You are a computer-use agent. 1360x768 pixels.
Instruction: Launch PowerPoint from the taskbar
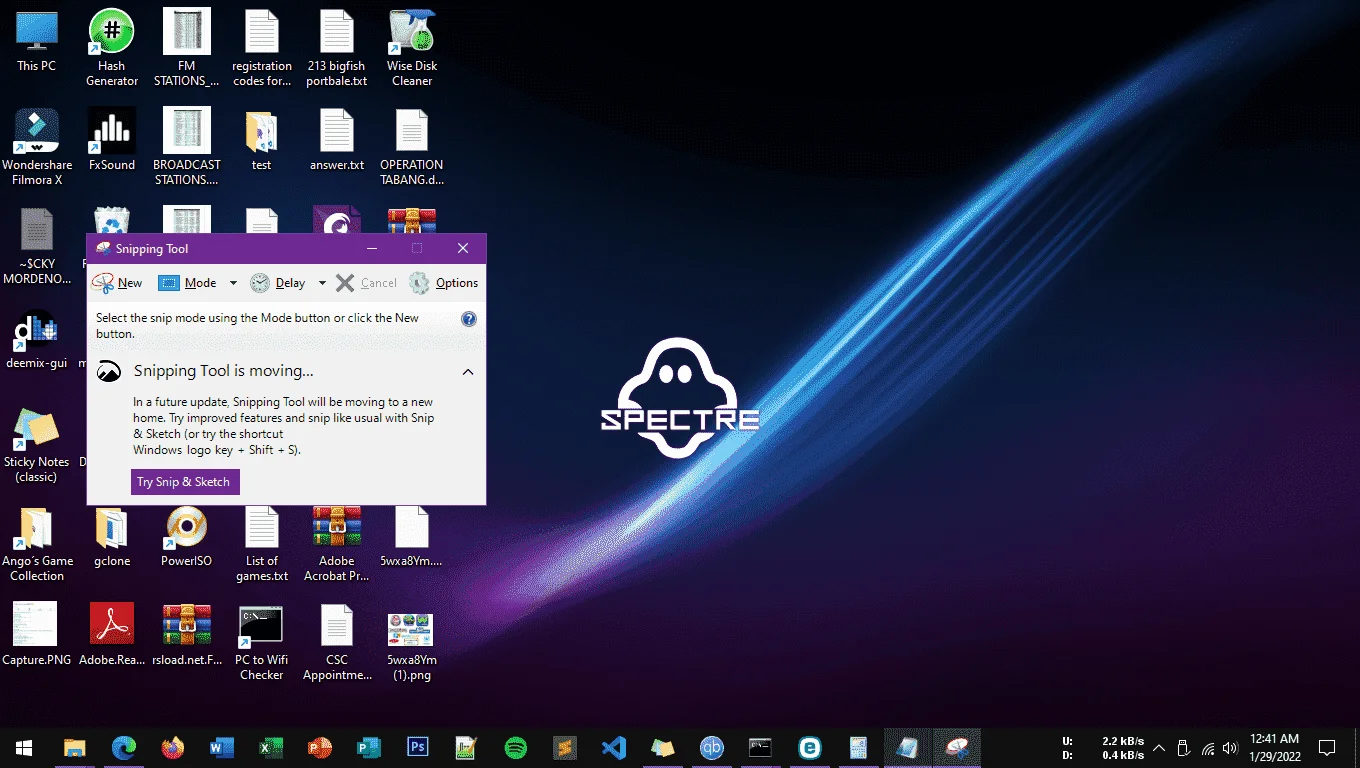tap(320, 747)
